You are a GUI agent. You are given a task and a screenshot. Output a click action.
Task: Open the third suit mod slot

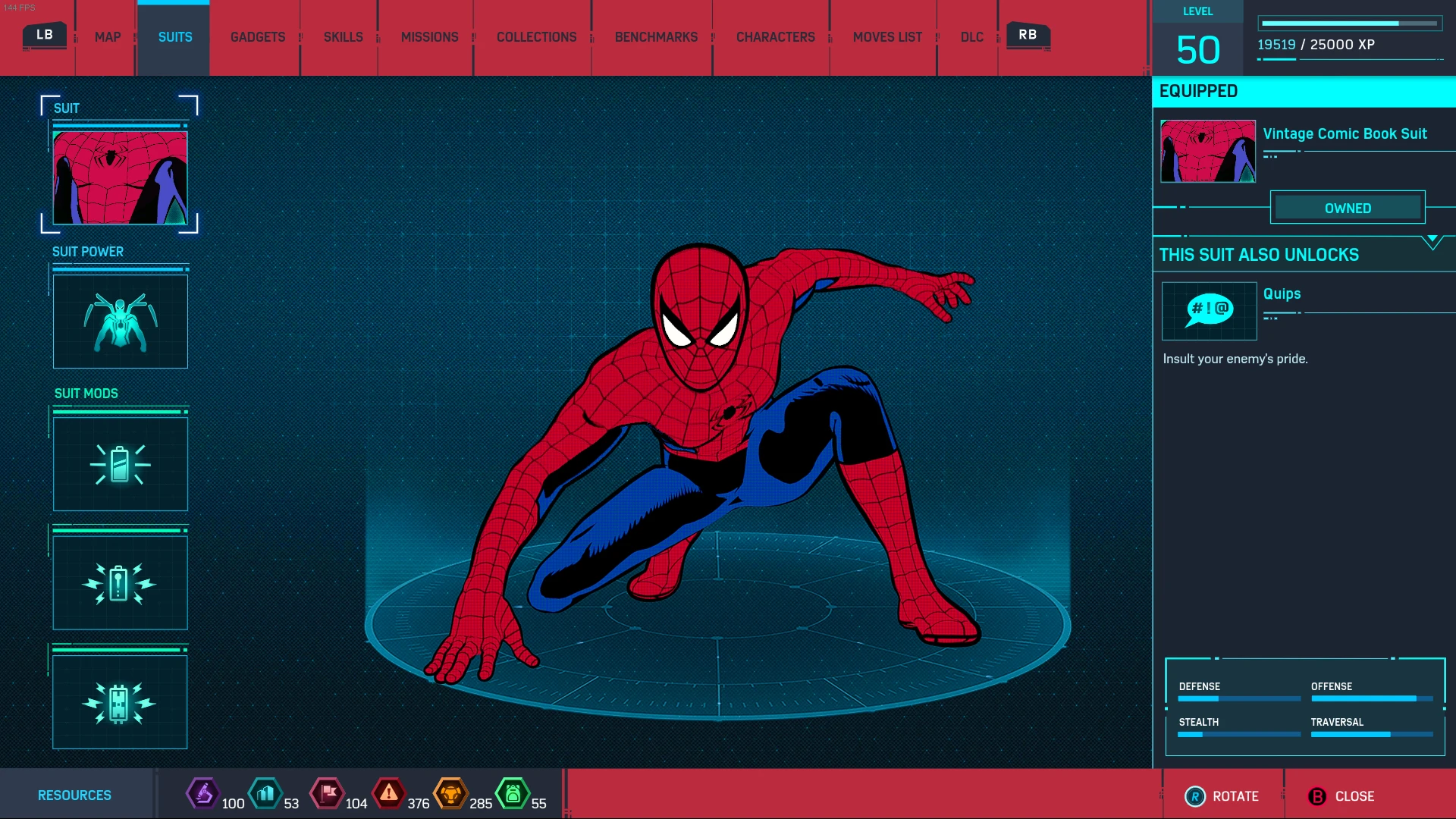[x=121, y=702]
